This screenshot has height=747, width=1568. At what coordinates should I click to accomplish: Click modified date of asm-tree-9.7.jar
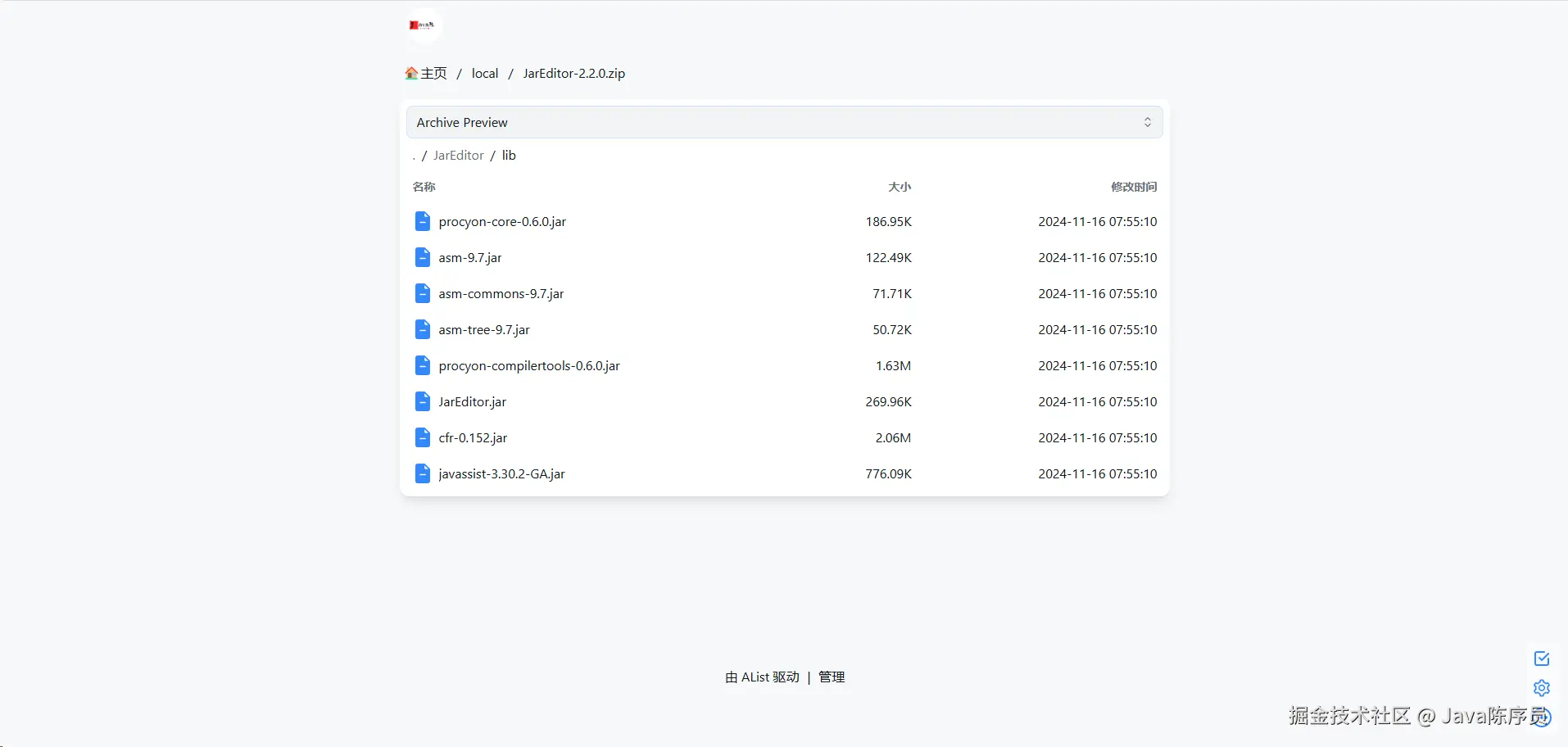[1098, 330]
